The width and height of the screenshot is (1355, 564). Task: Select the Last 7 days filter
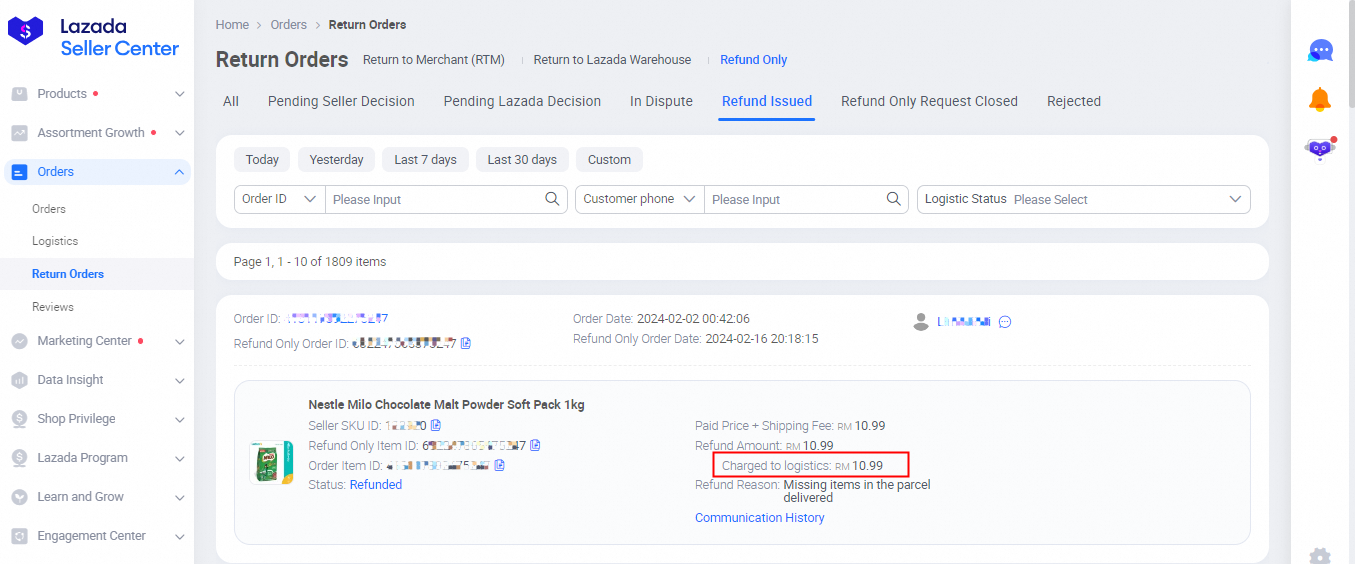point(425,159)
